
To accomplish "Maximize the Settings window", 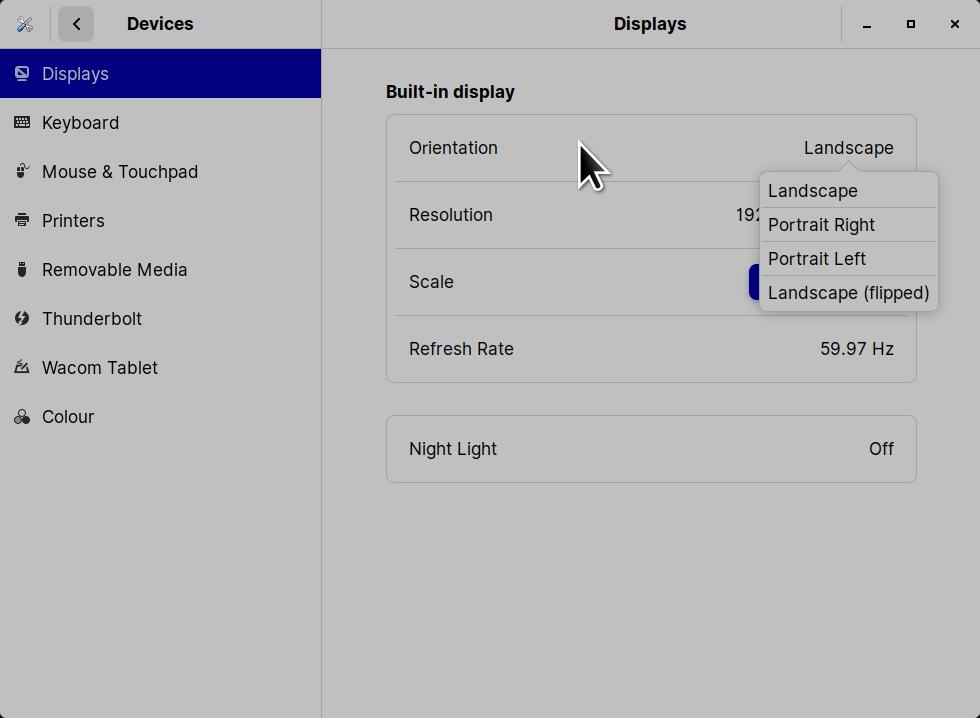I will coord(910,24).
